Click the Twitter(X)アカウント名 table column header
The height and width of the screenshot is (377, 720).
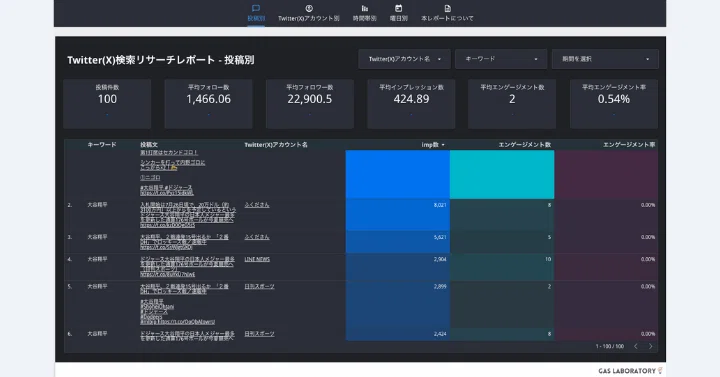[x=276, y=145]
